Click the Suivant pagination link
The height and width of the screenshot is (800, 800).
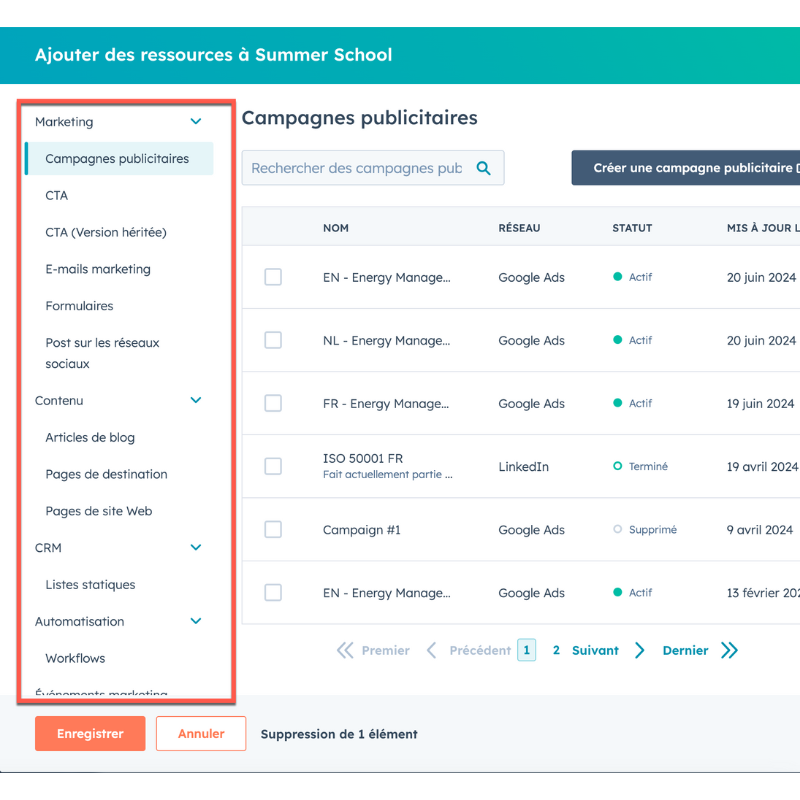point(595,650)
